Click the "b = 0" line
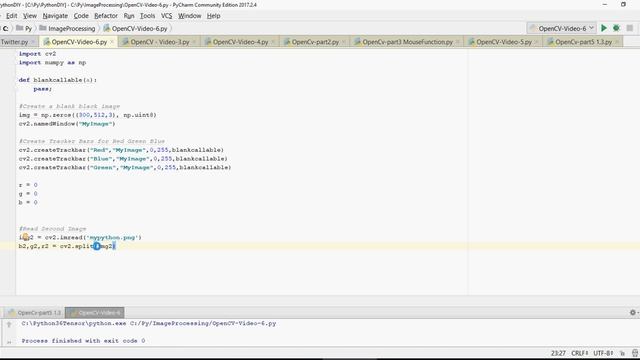 (28, 202)
